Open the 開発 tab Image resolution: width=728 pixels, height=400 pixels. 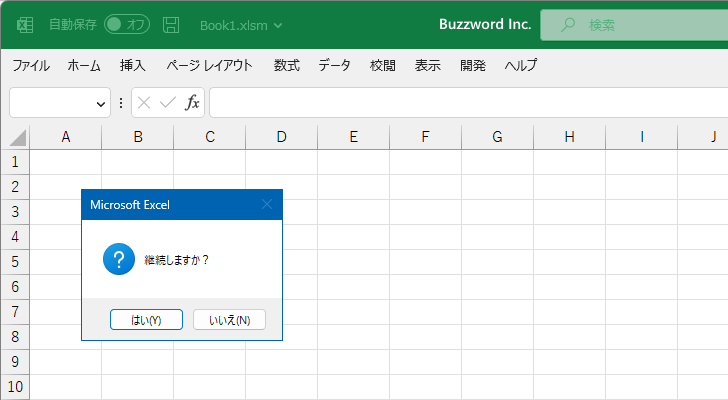[x=473, y=65]
